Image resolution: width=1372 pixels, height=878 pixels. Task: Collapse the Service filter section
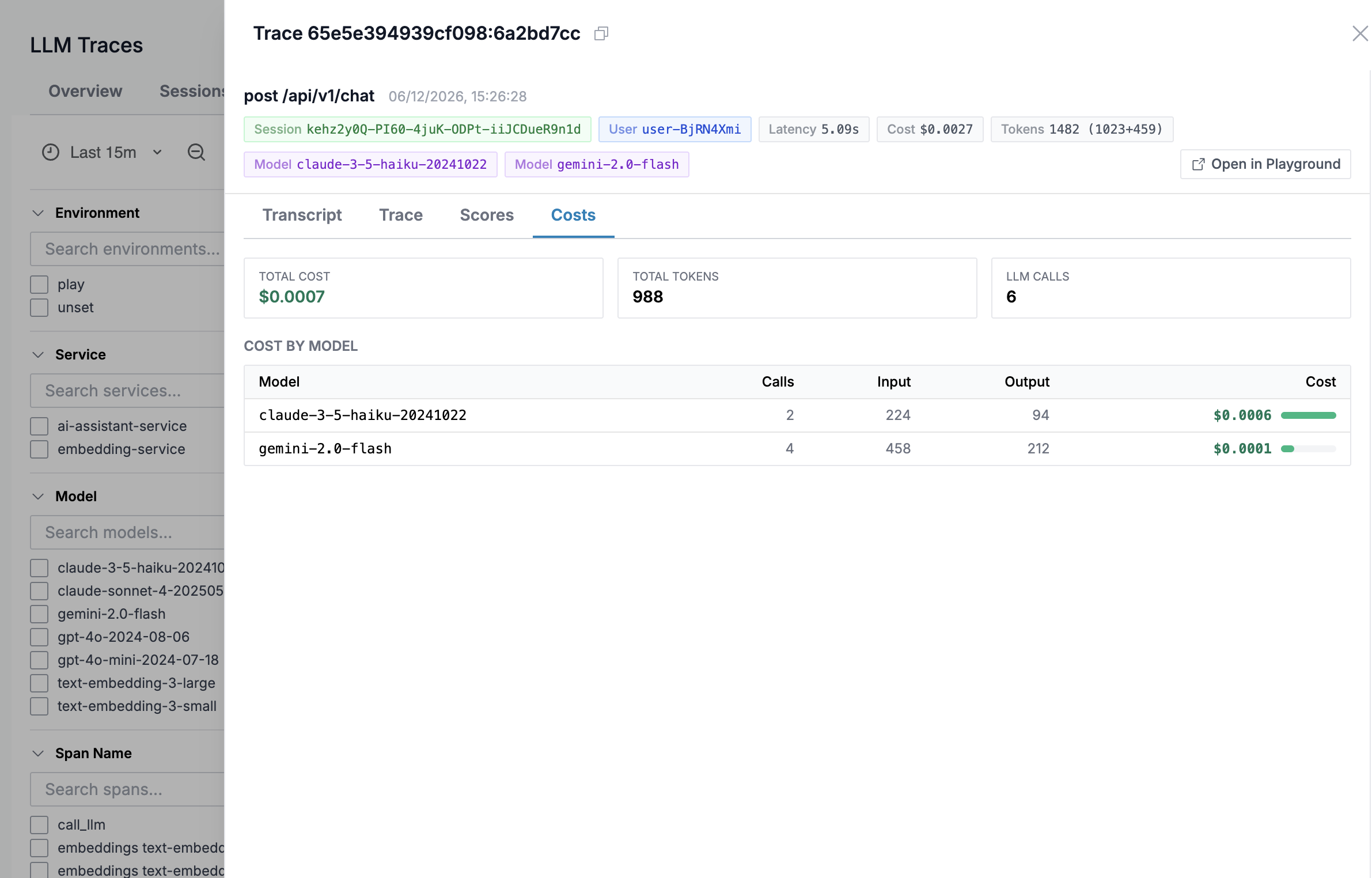(38, 354)
